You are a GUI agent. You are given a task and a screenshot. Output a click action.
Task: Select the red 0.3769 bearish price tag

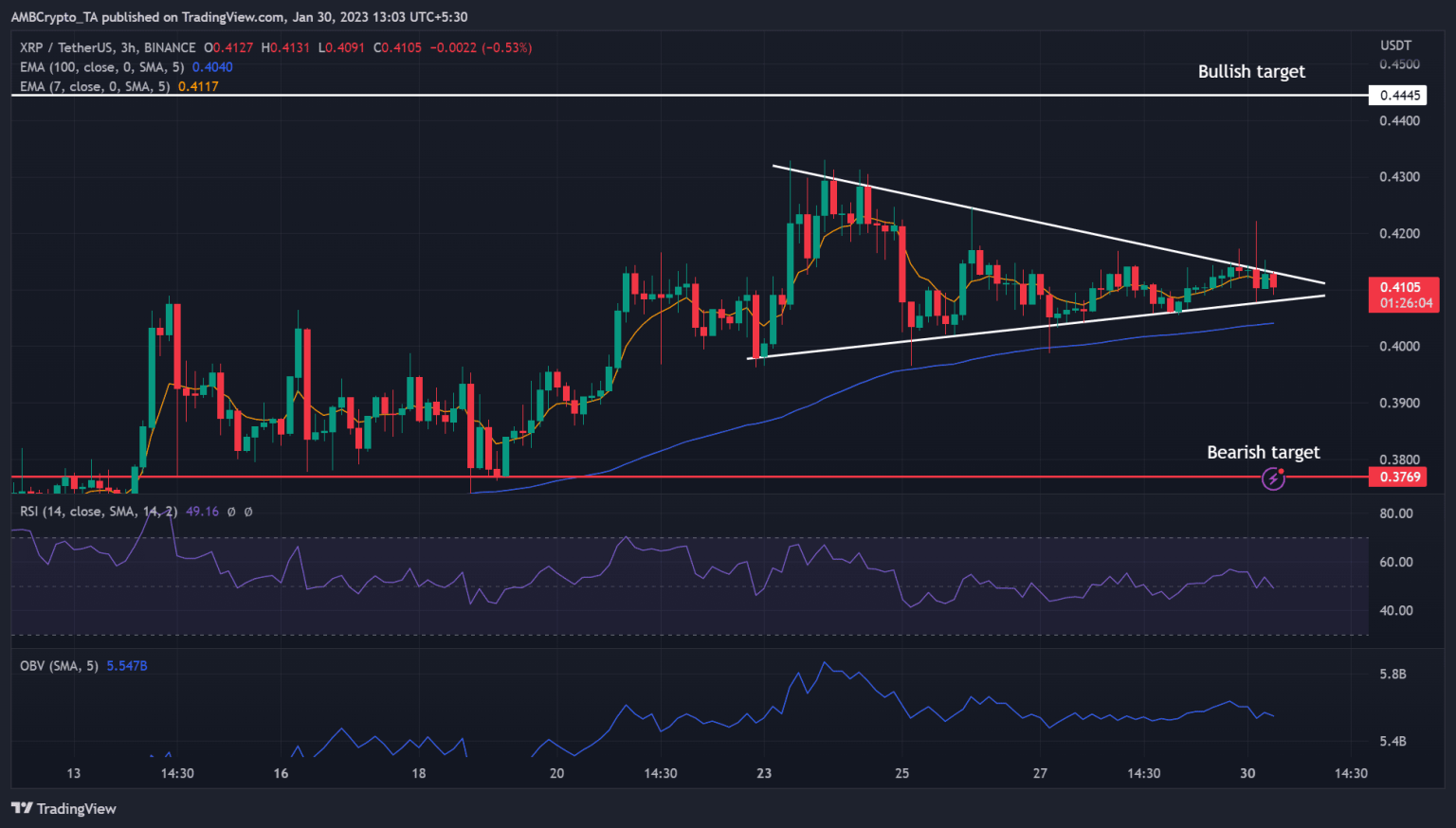(1396, 477)
